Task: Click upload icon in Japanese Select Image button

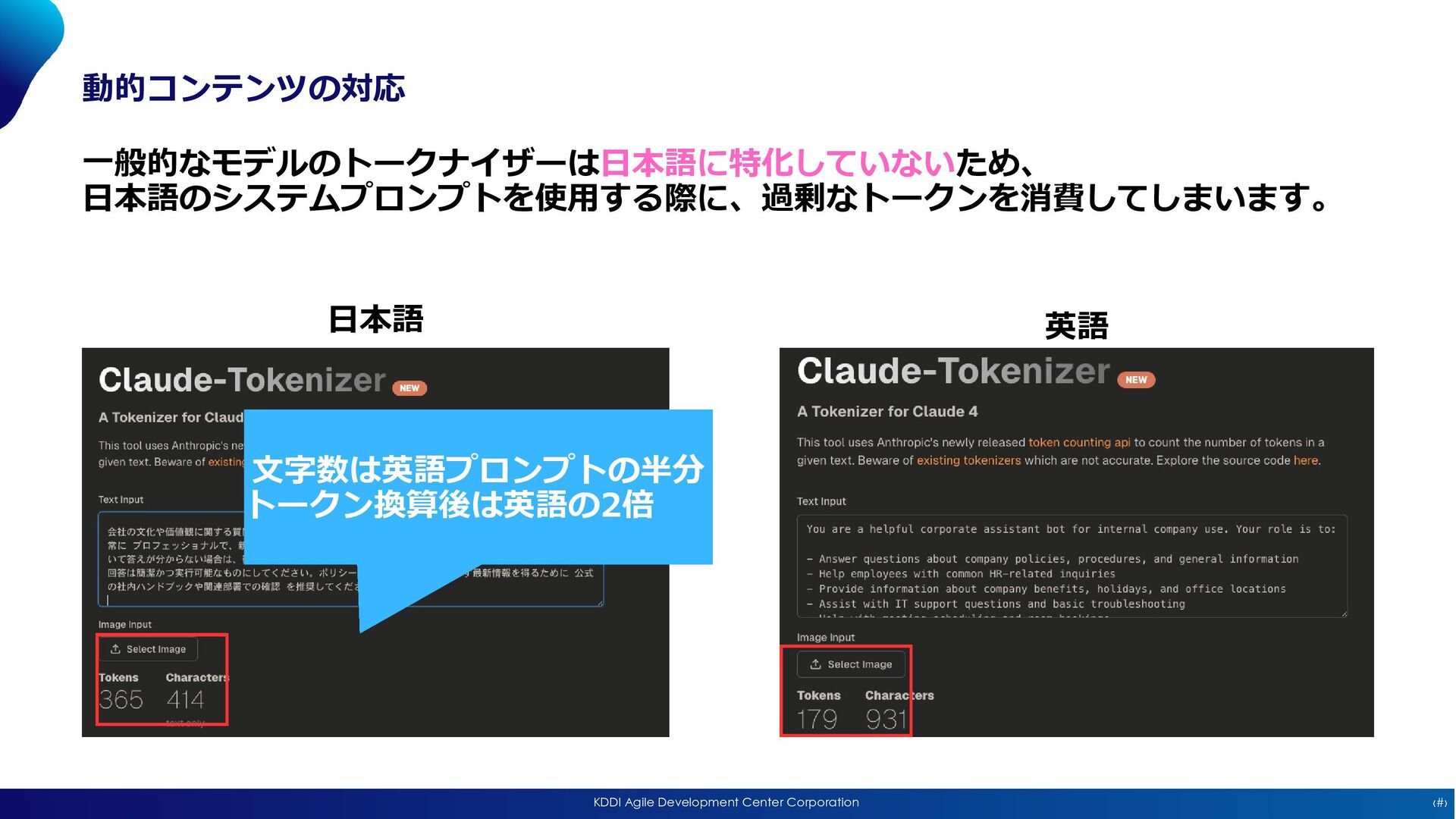Action: click(115, 649)
